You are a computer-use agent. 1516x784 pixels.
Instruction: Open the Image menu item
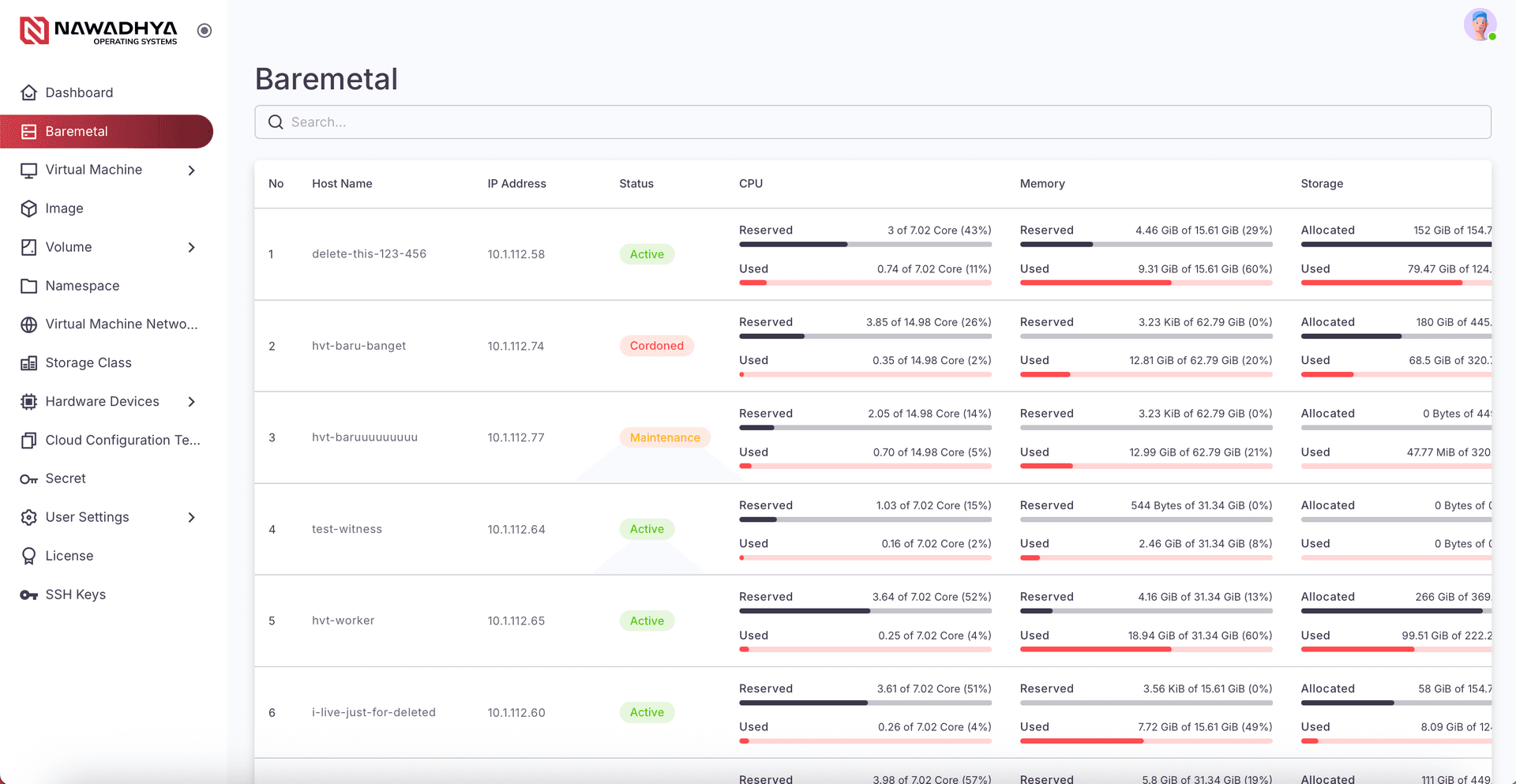107,208
